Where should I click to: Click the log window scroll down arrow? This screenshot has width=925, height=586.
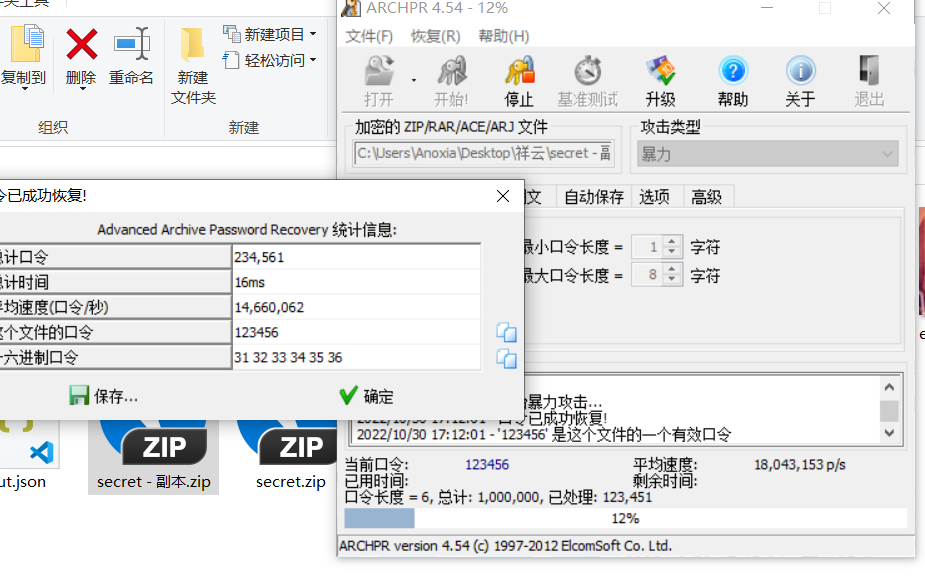[890, 434]
